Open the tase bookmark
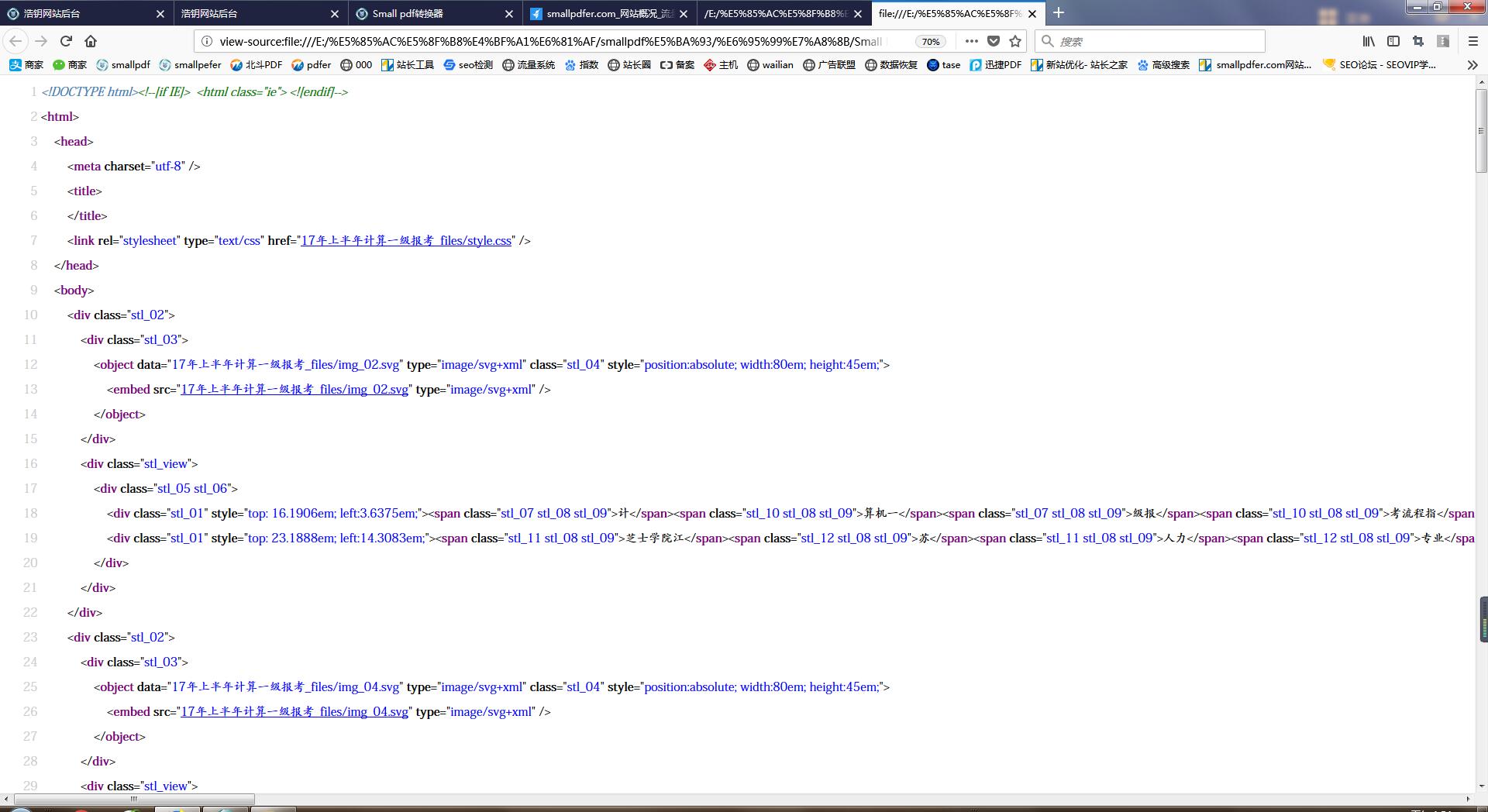The width and height of the screenshot is (1488, 812). tap(944, 65)
